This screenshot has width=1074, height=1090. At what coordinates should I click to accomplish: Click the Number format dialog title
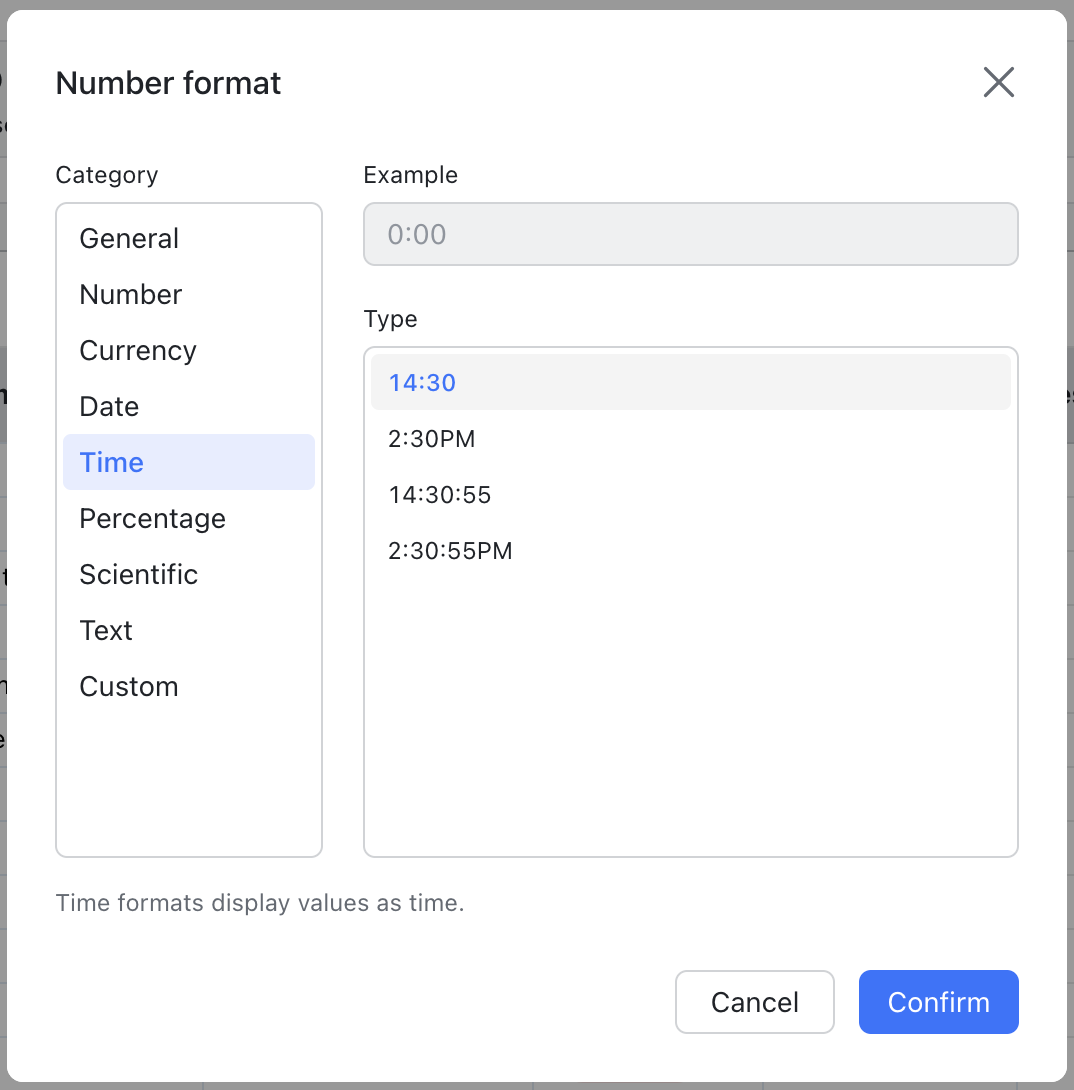168,82
